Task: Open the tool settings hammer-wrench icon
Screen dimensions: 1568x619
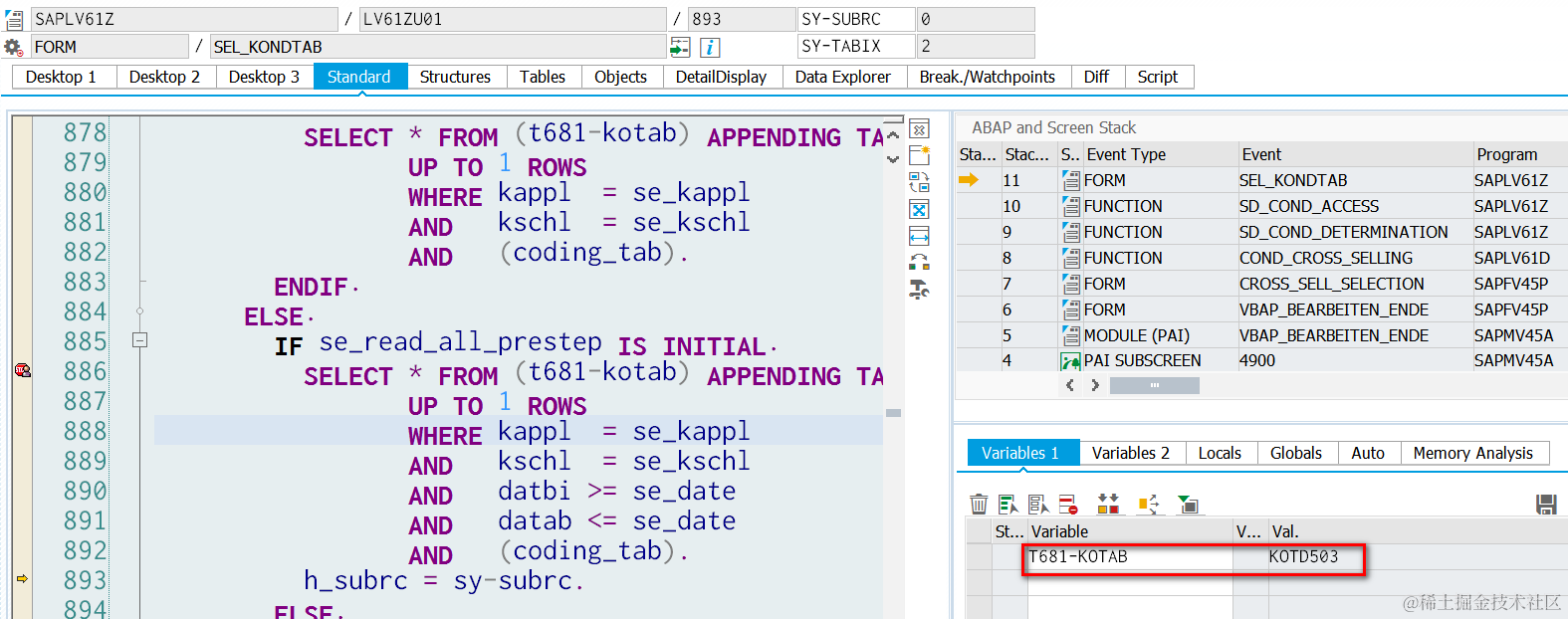Action: click(920, 290)
